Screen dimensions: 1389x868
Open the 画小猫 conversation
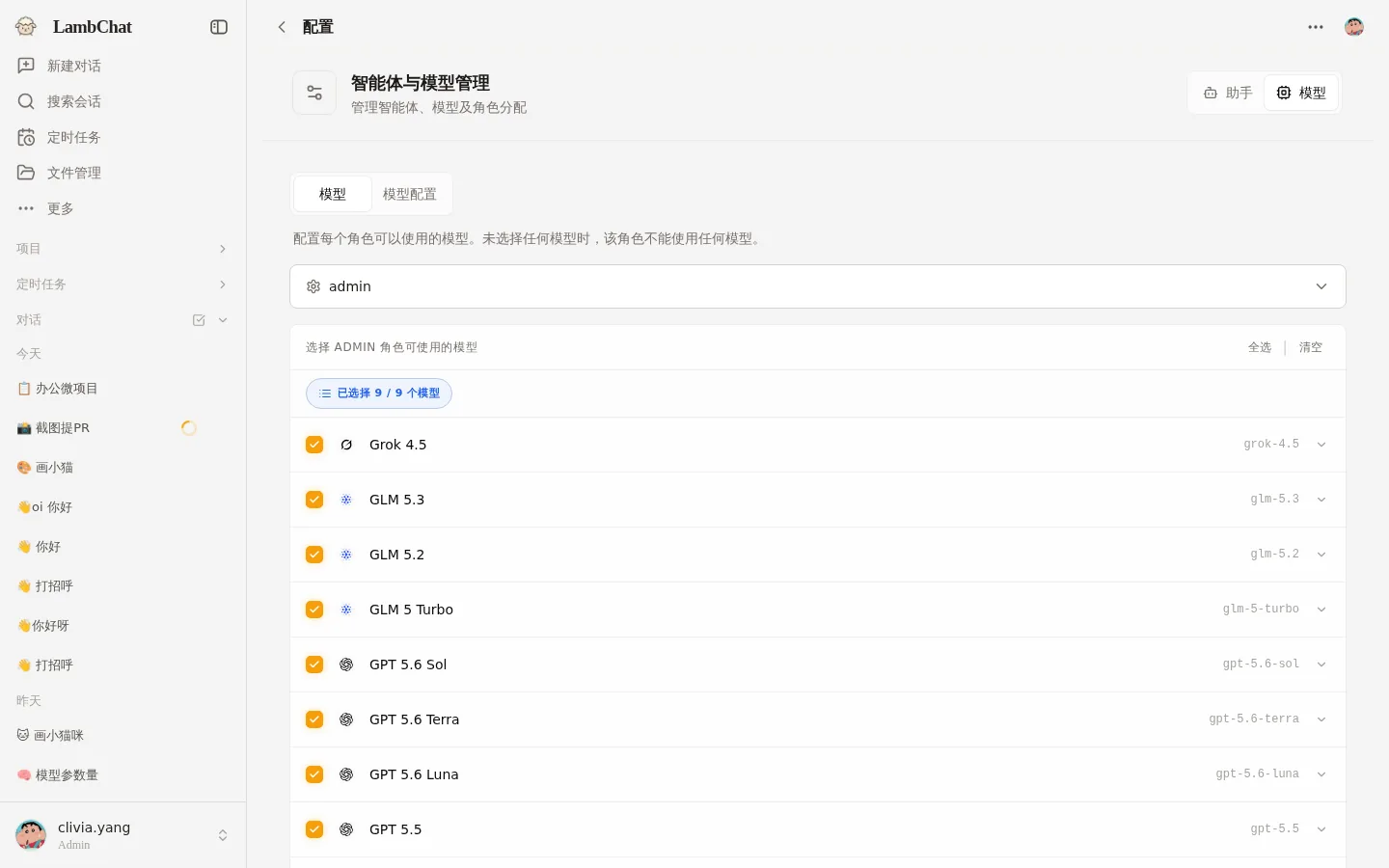click(x=123, y=468)
